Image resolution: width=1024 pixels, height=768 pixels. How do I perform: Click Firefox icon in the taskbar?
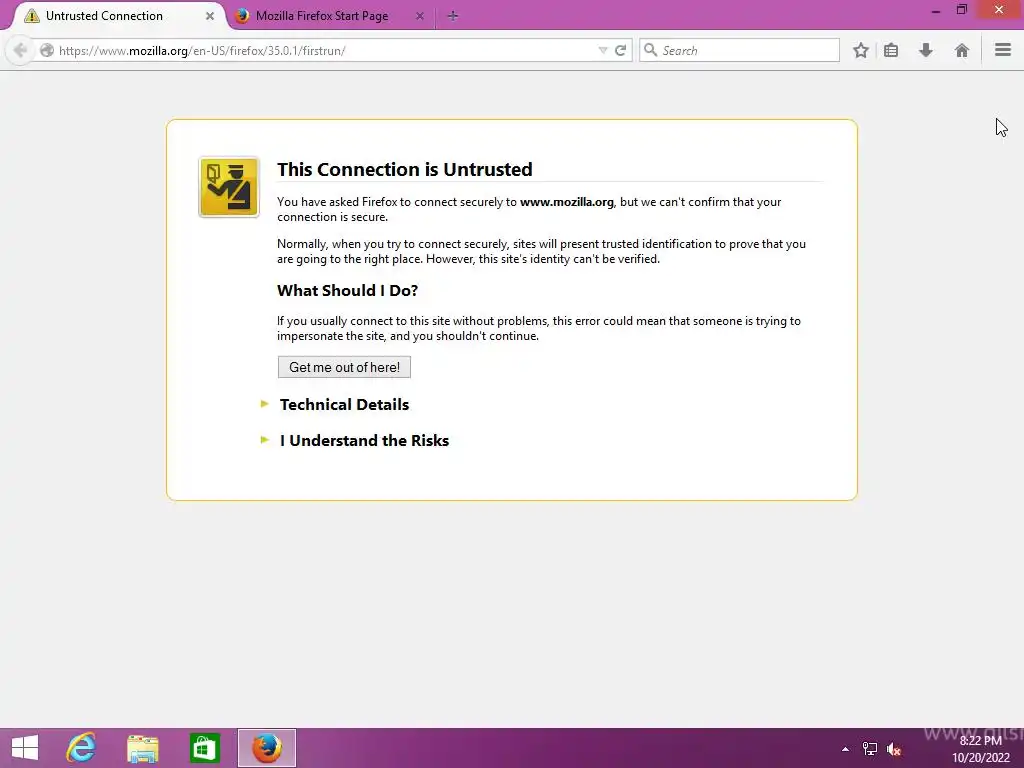coord(266,748)
